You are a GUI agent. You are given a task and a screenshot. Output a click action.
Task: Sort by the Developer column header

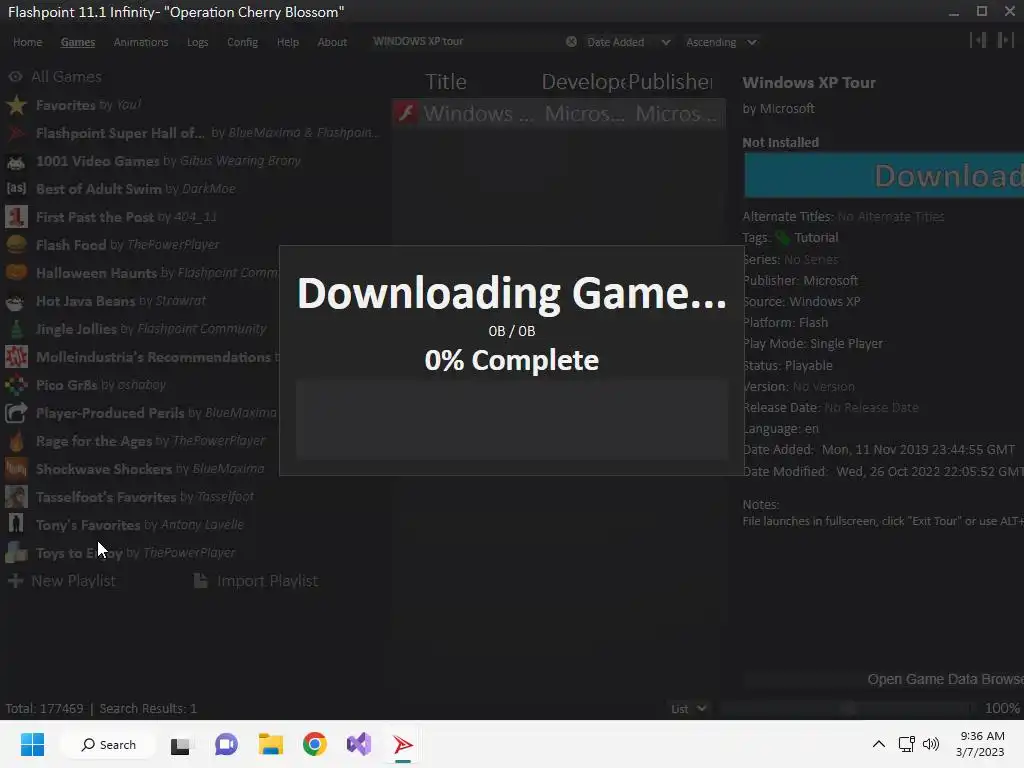click(584, 82)
